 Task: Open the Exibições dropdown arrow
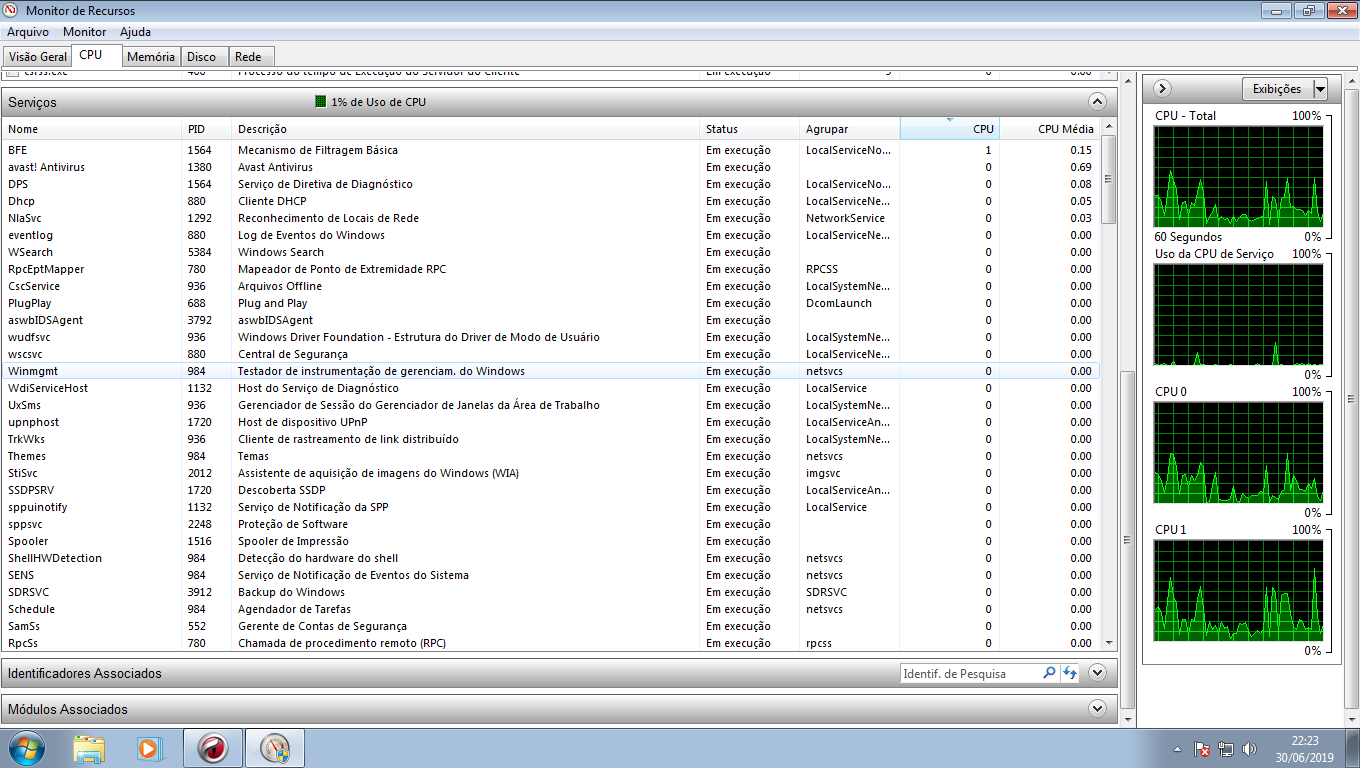1320,89
